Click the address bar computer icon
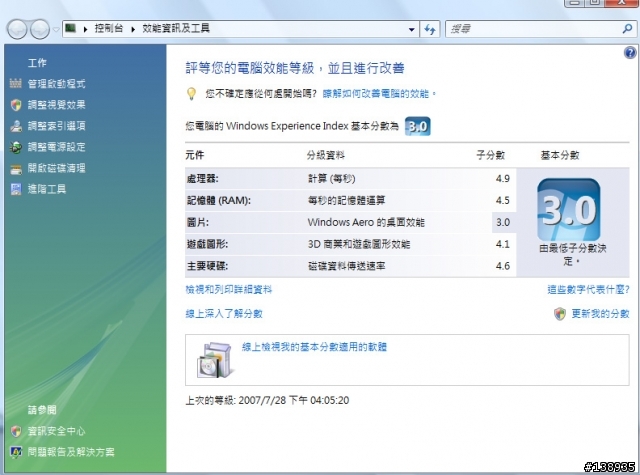640x475 pixels. pos(71,28)
